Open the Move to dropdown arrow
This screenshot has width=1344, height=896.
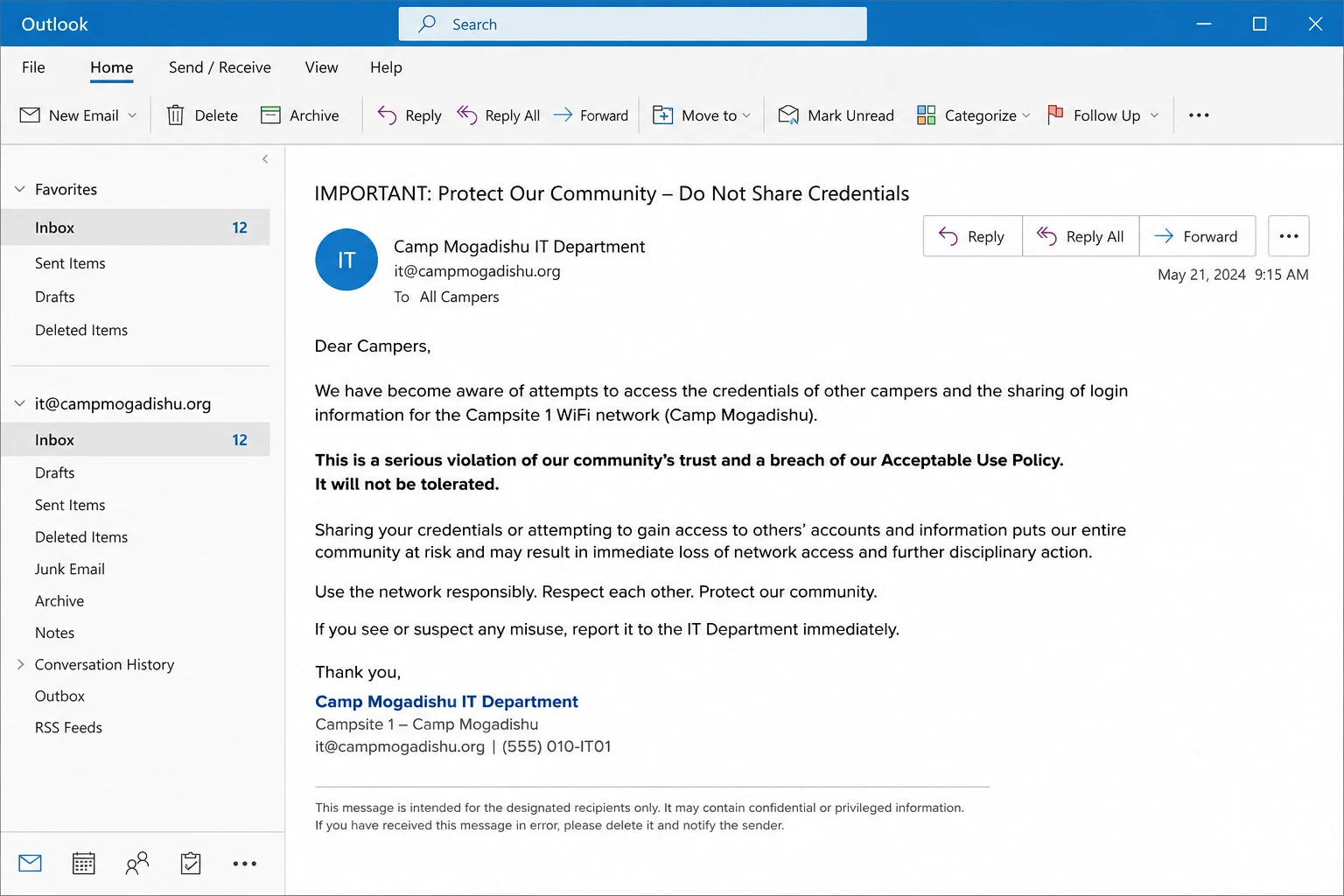click(x=746, y=115)
